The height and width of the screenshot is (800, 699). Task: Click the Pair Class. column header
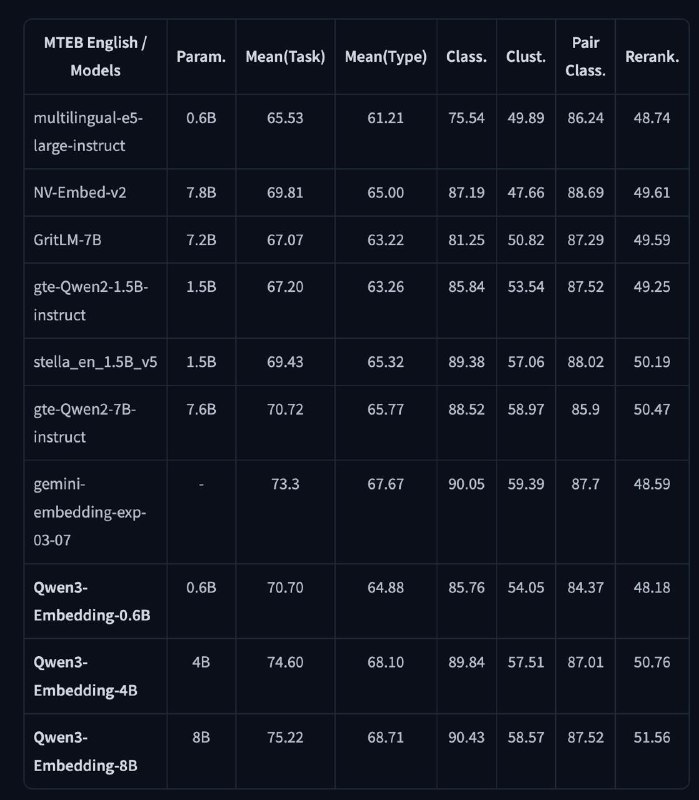585,57
